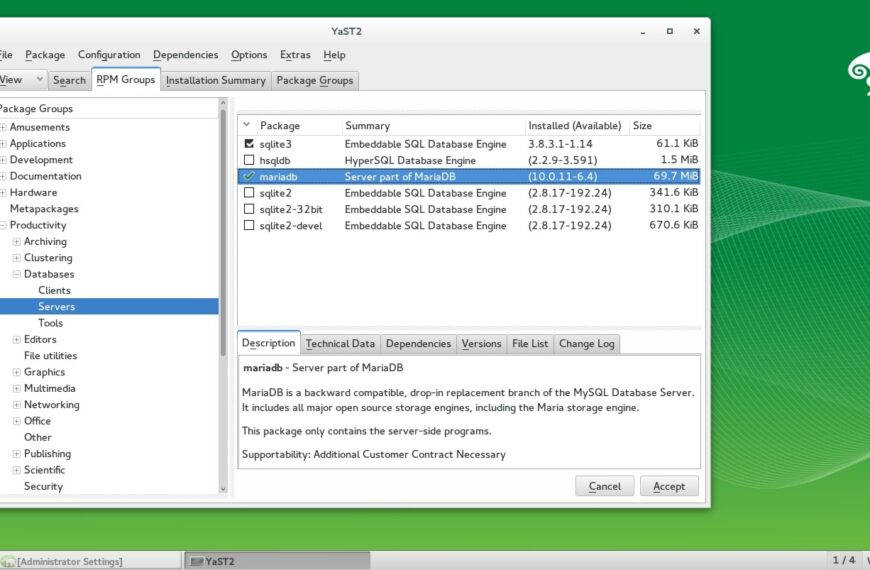The width and height of the screenshot is (870, 570).
Task: Click the sqlite3 installed status icon
Action: (249, 144)
